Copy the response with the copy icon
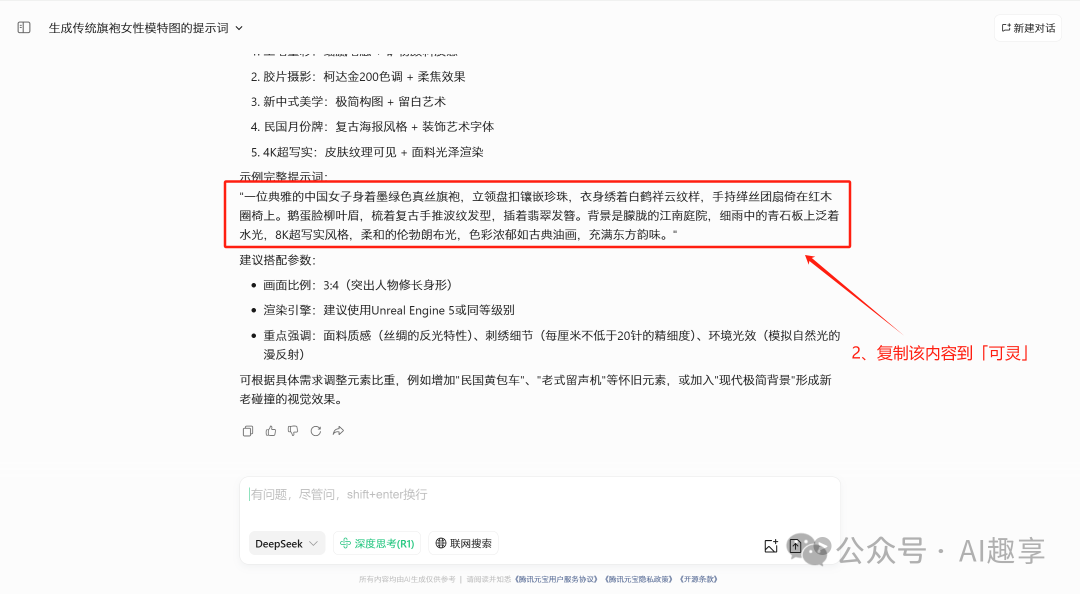Image resolution: width=1080 pixels, height=594 pixels. click(248, 431)
